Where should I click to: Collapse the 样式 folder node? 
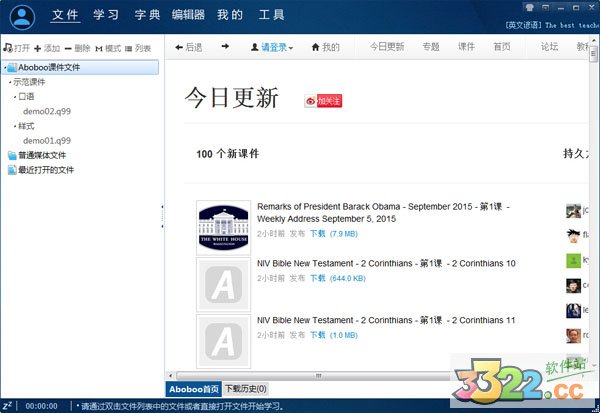pyautogui.click(x=15, y=126)
